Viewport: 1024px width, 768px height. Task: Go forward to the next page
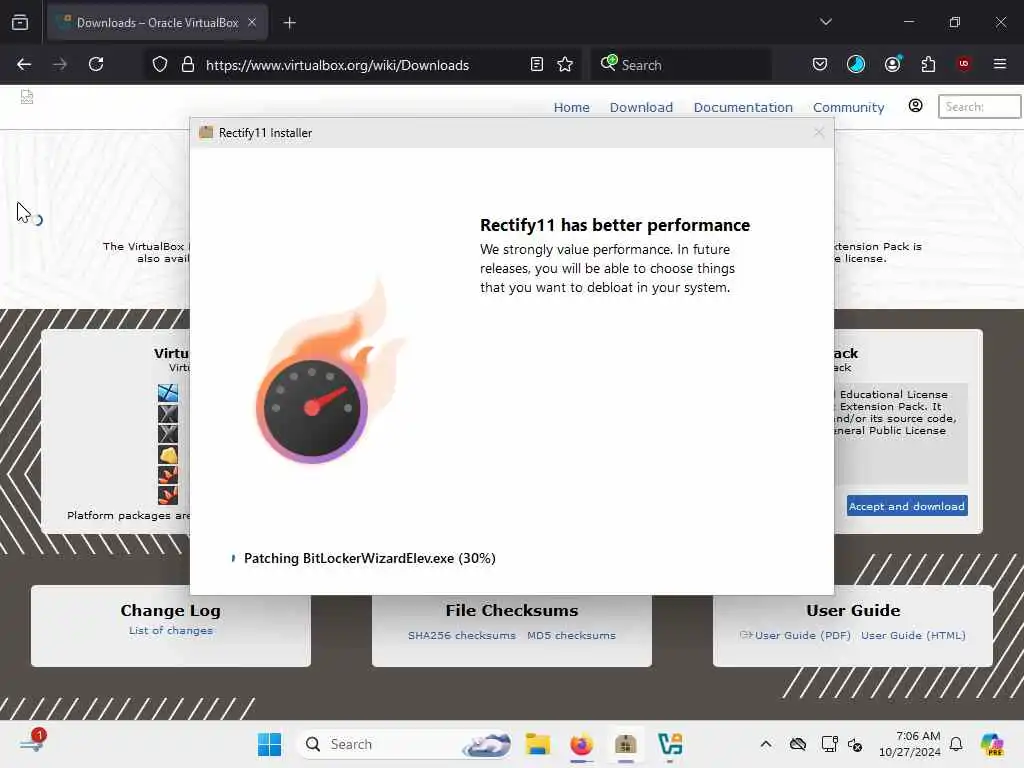pyautogui.click(x=60, y=65)
